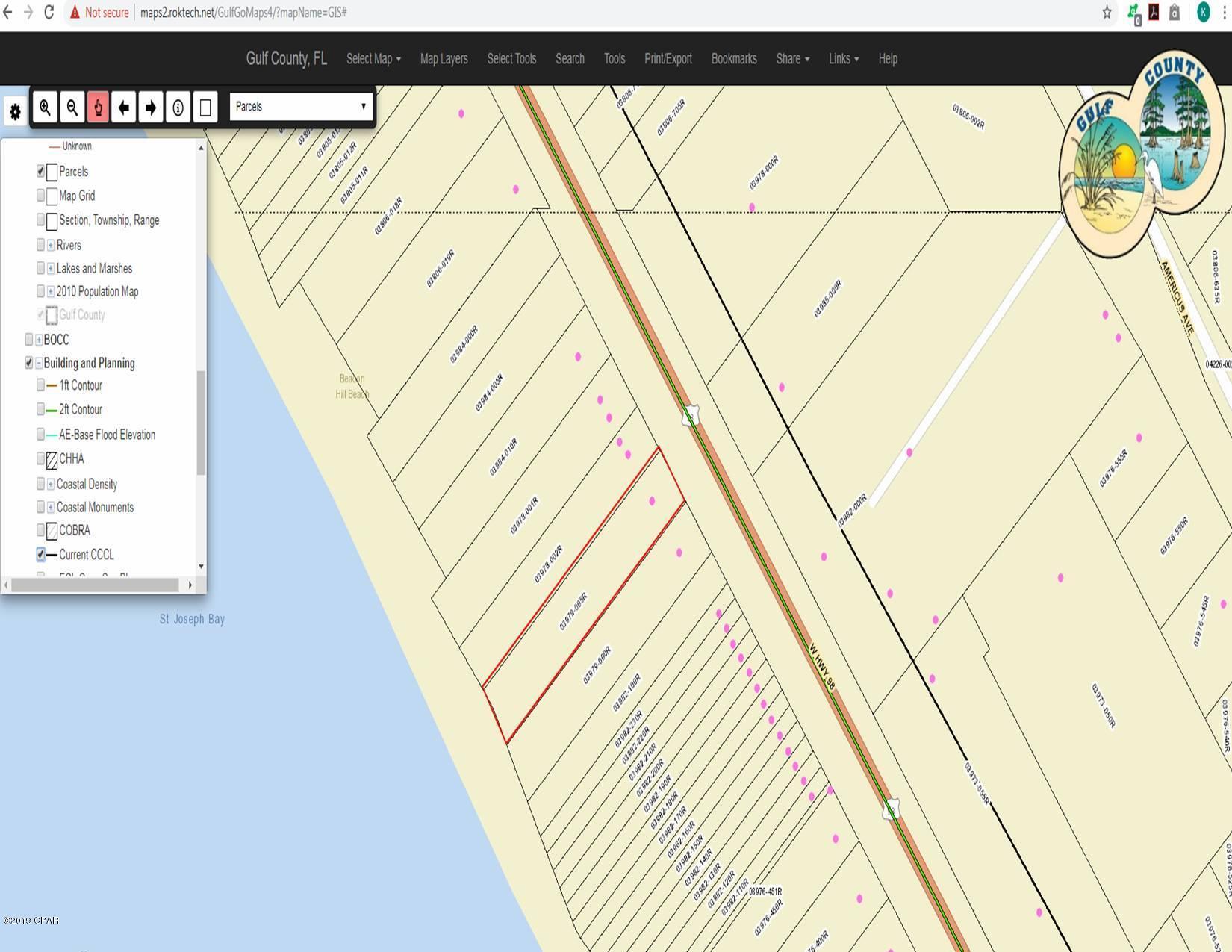This screenshot has width=1232, height=952.
Task: Click the Zoom In magnifier tool
Action: (x=44, y=108)
